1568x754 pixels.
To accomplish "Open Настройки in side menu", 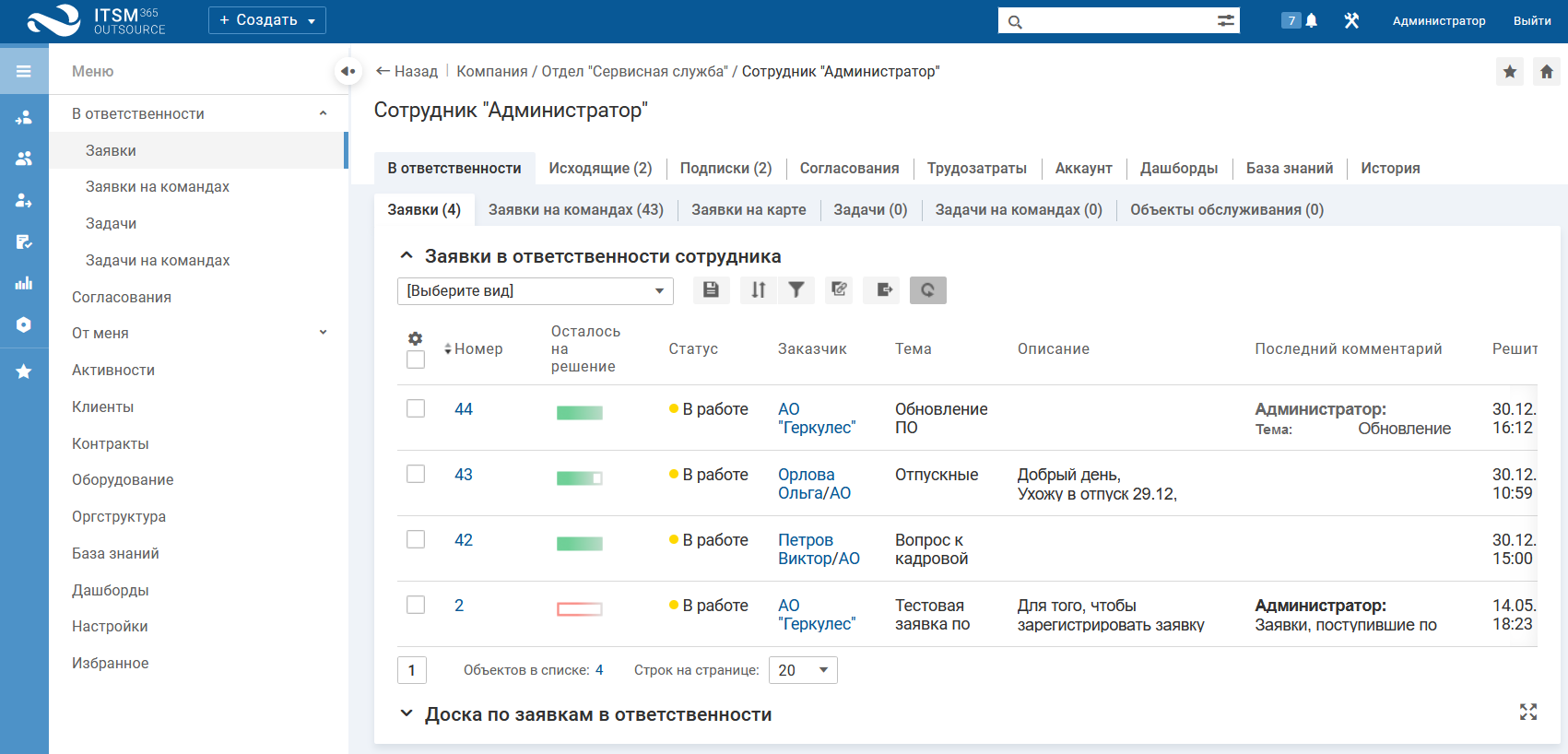I will (x=110, y=626).
